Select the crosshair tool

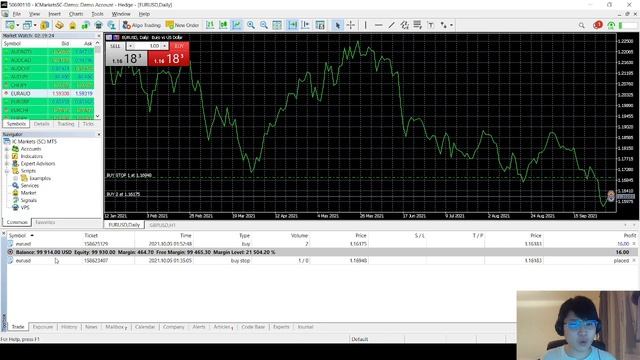tap(351, 25)
